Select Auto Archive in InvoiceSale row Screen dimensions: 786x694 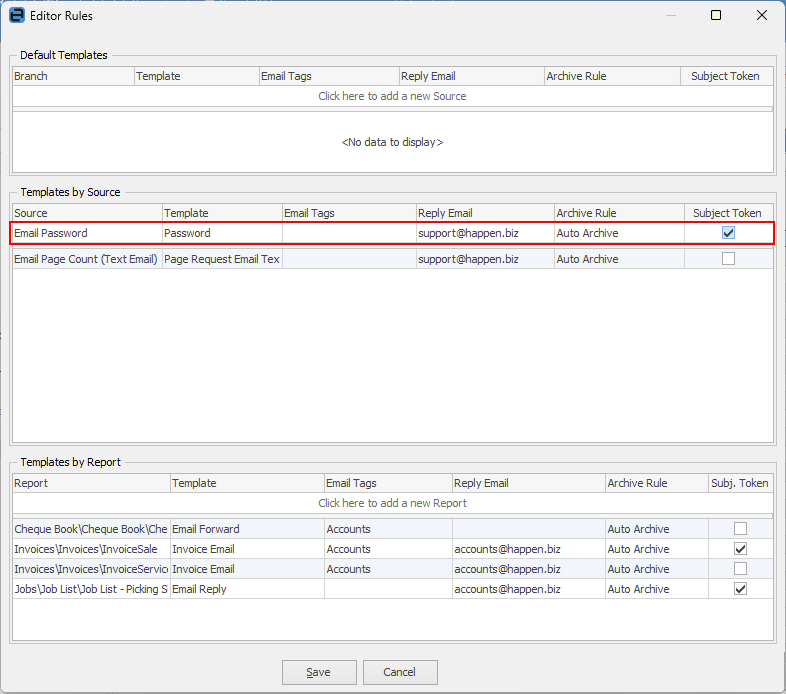point(657,549)
